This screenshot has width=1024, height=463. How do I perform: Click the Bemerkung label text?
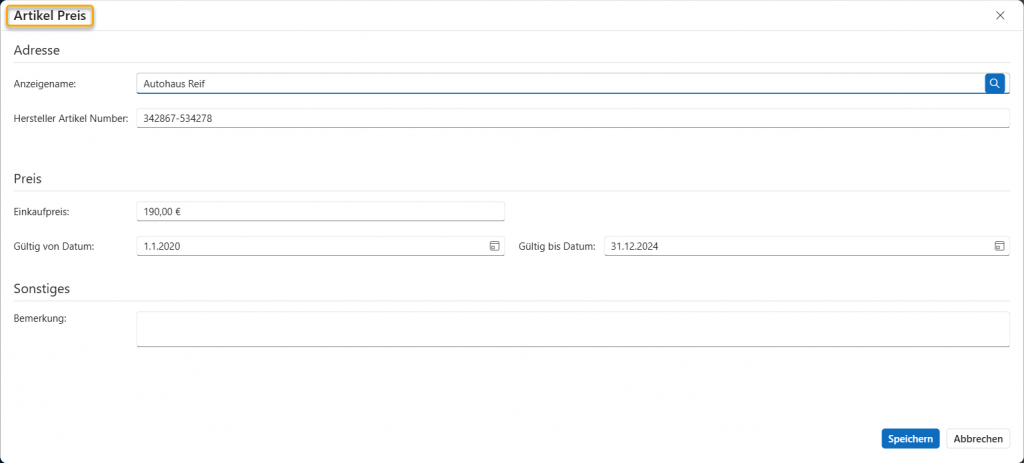pos(41,318)
